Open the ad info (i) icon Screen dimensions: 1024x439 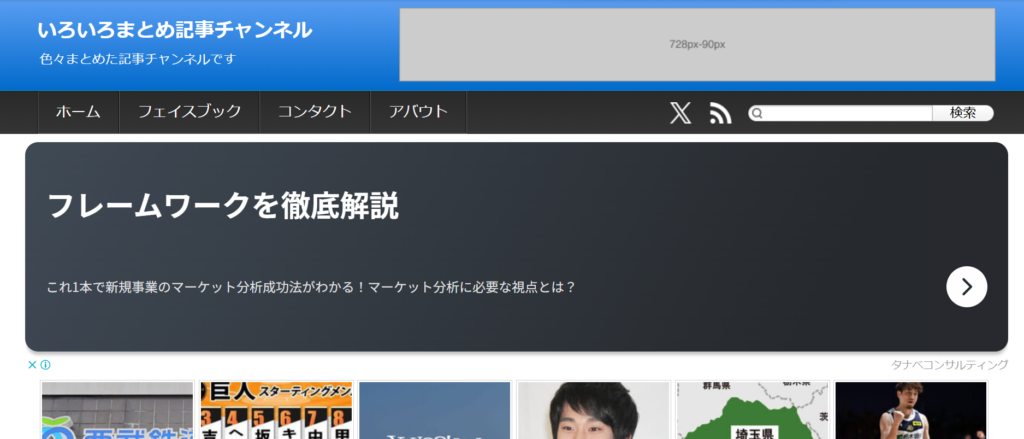(46, 365)
